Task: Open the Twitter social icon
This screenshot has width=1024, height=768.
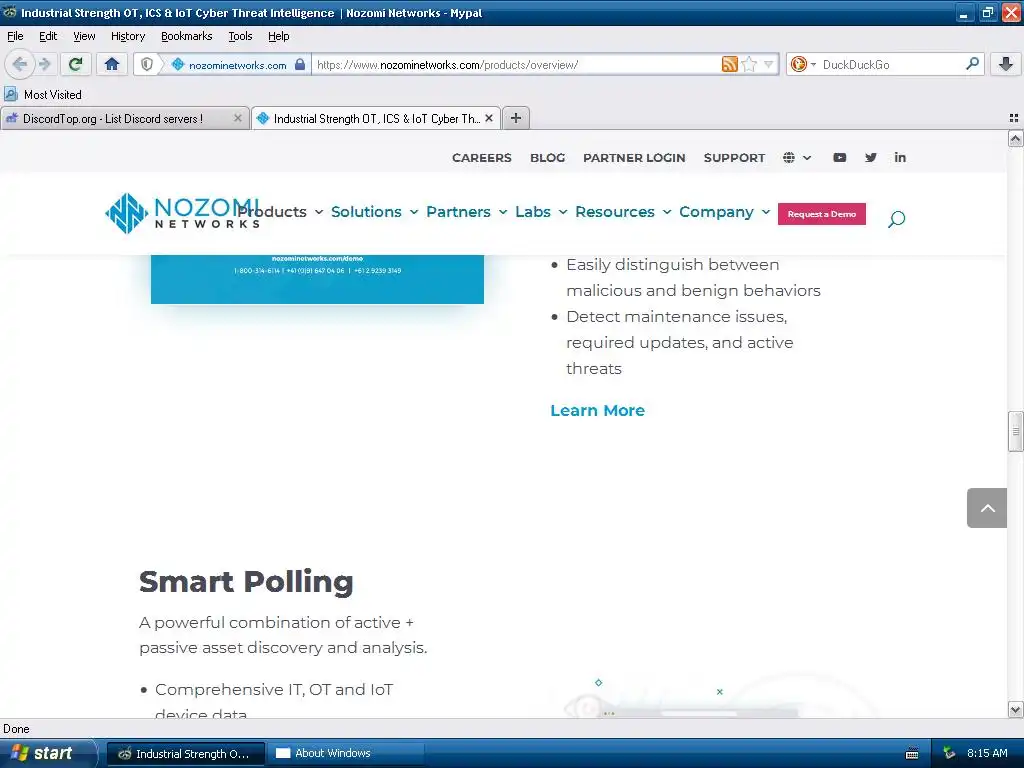Action: pyautogui.click(x=871, y=157)
